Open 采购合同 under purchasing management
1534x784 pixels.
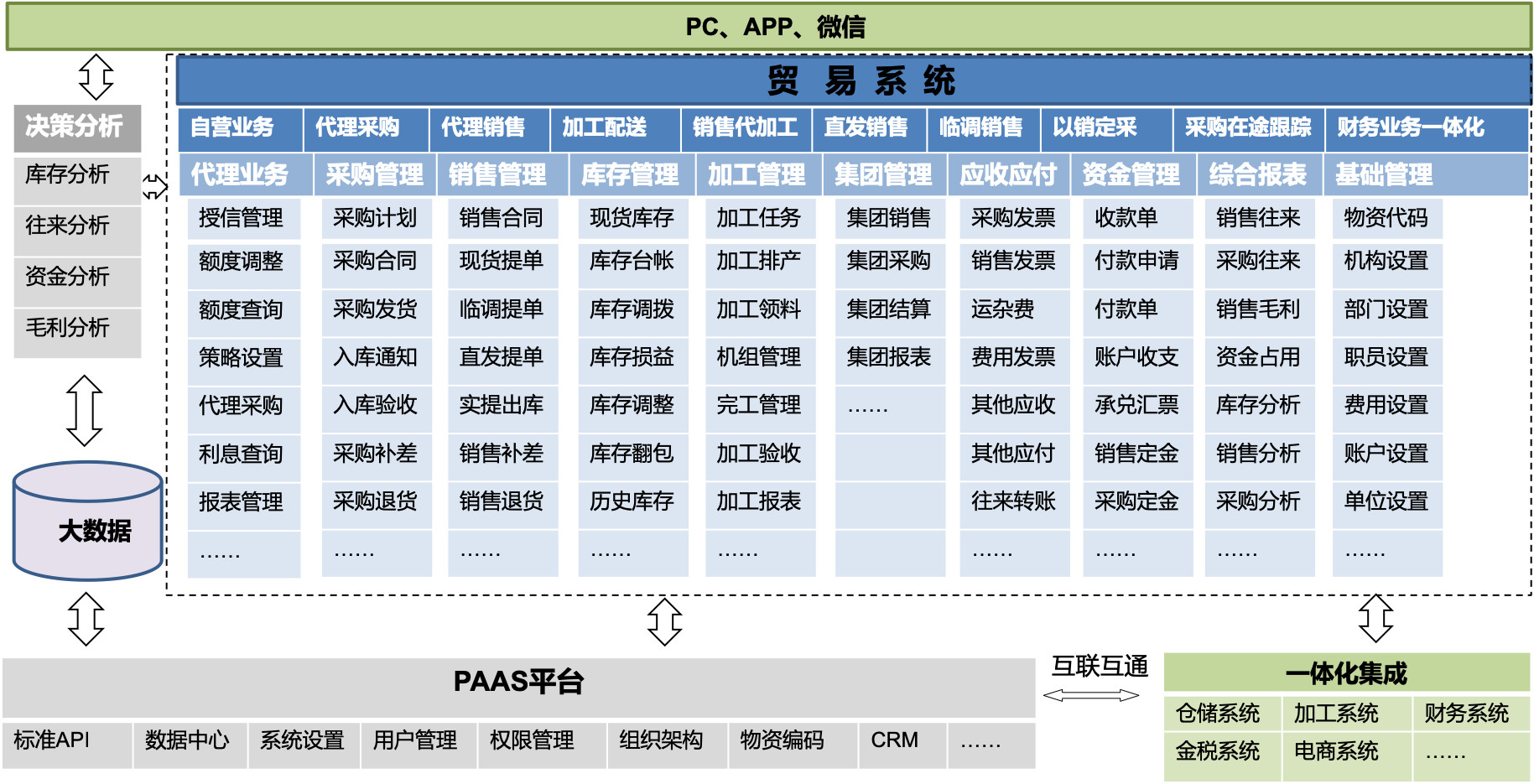pos(374,261)
